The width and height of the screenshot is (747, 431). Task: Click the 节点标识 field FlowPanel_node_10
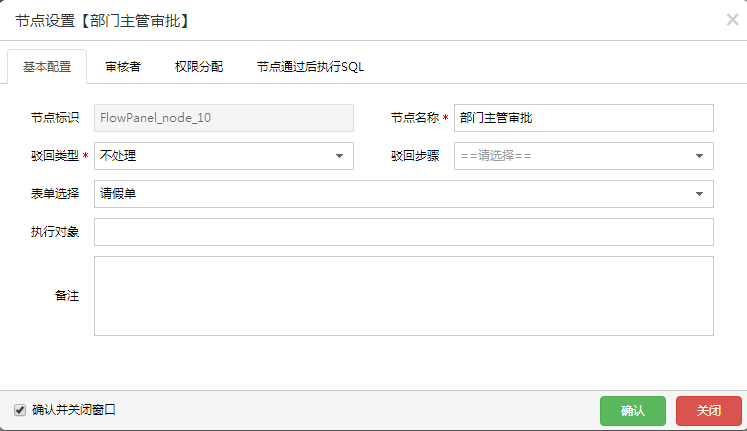click(x=224, y=118)
